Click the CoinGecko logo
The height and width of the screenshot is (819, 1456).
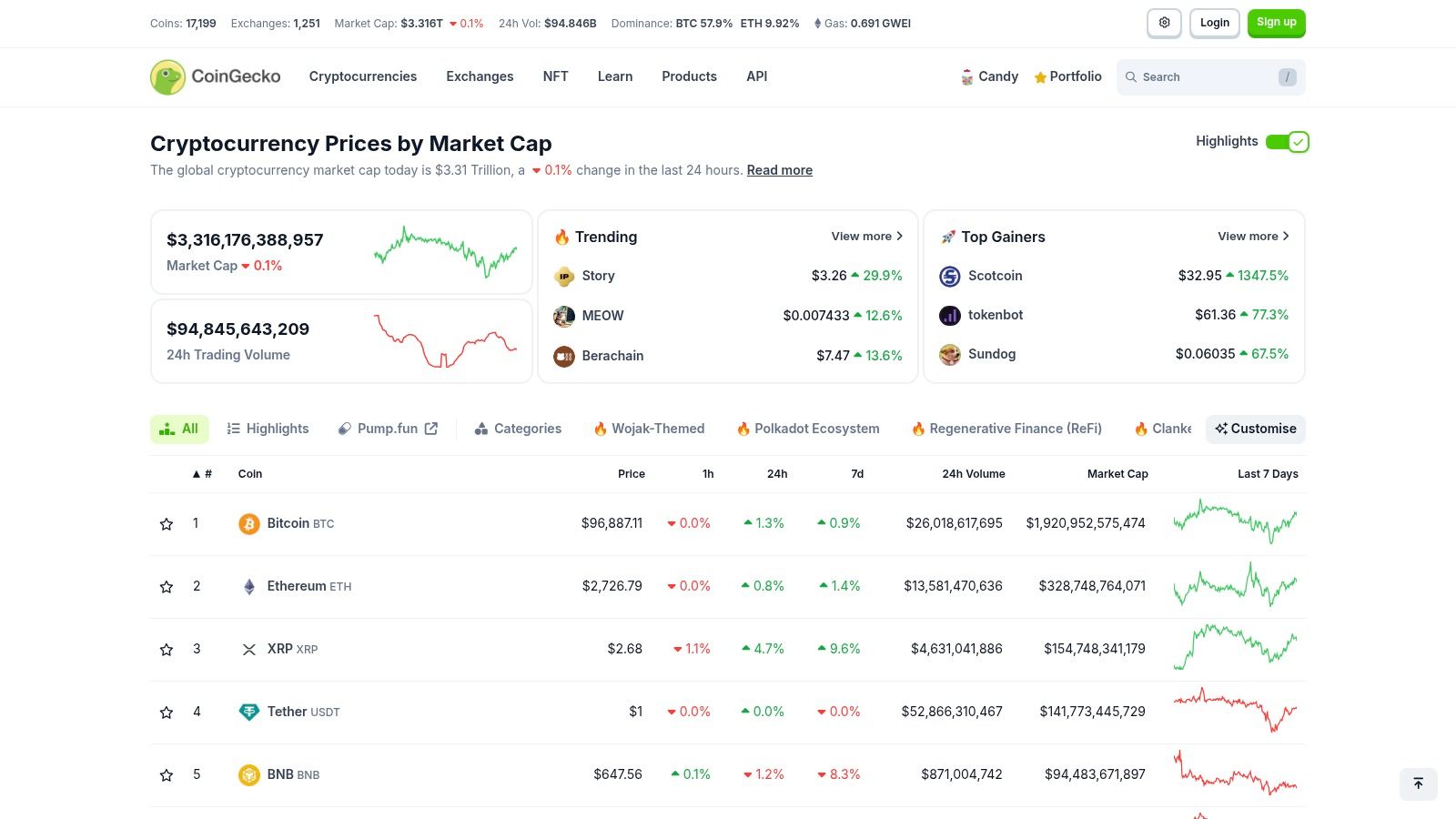(x=216, y=77)
